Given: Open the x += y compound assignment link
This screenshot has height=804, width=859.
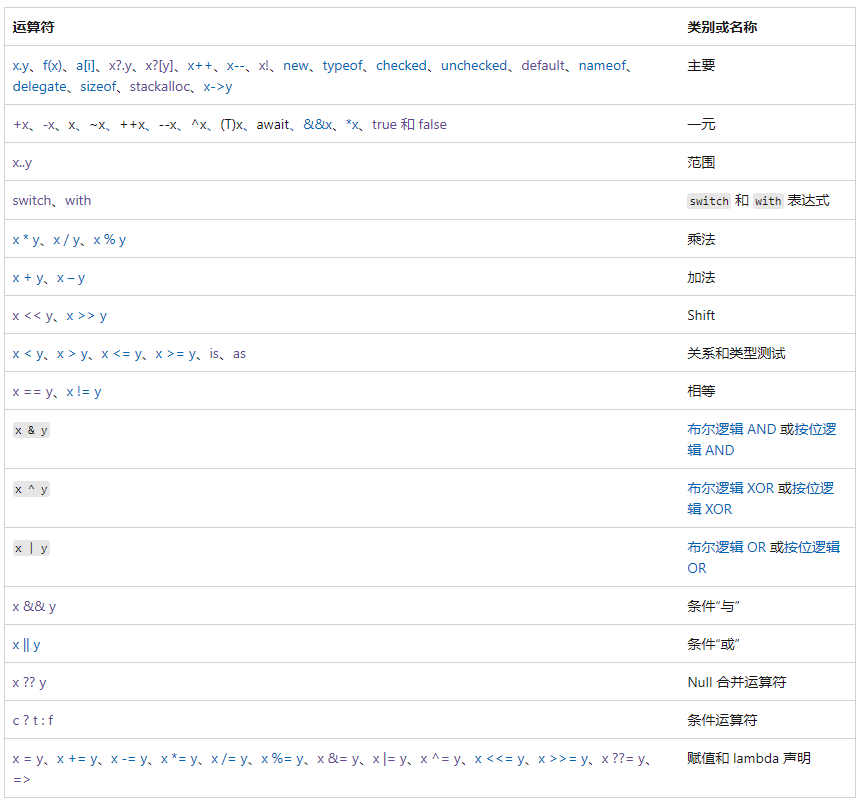Looking at the screenshot, I should click(77, 759).
